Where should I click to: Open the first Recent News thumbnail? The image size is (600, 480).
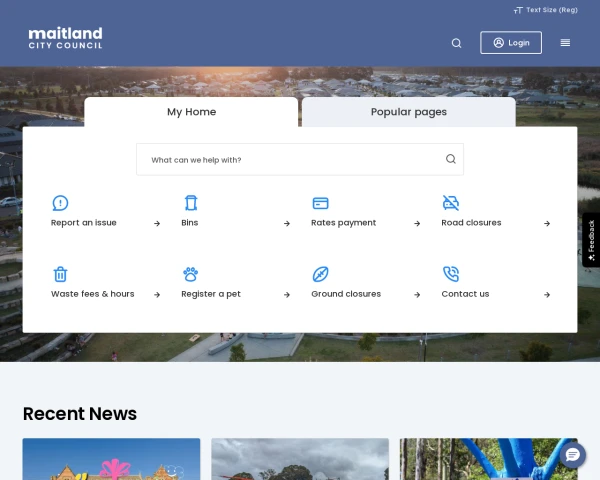tap(111, 459)
